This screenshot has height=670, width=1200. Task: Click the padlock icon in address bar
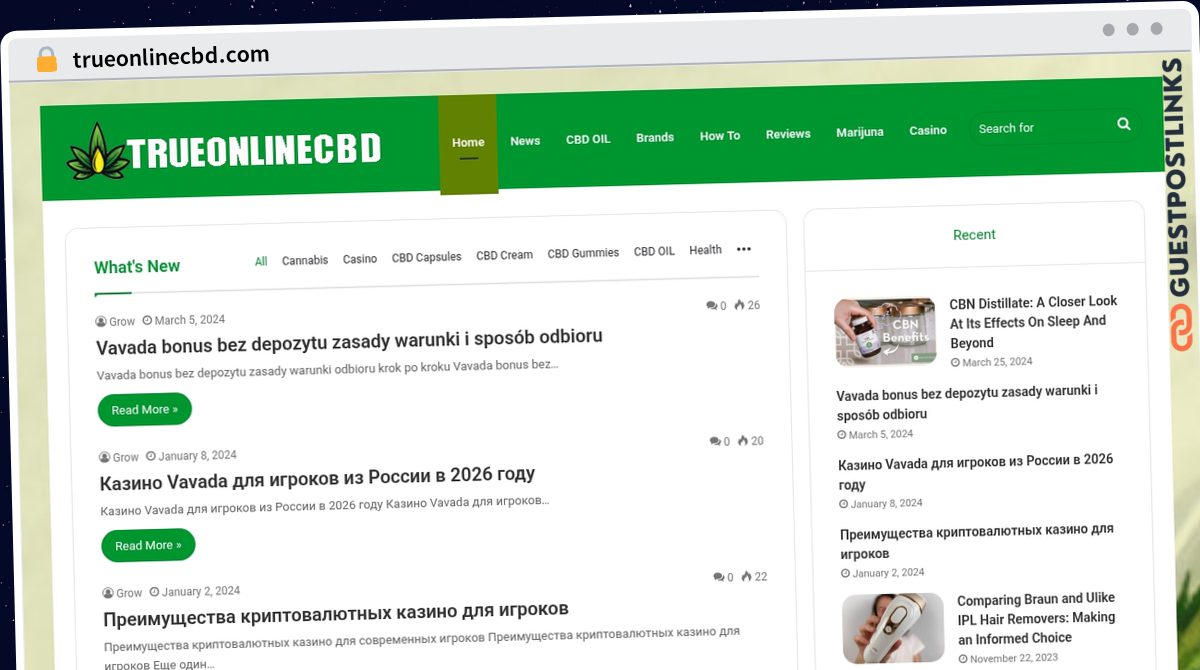47,60
